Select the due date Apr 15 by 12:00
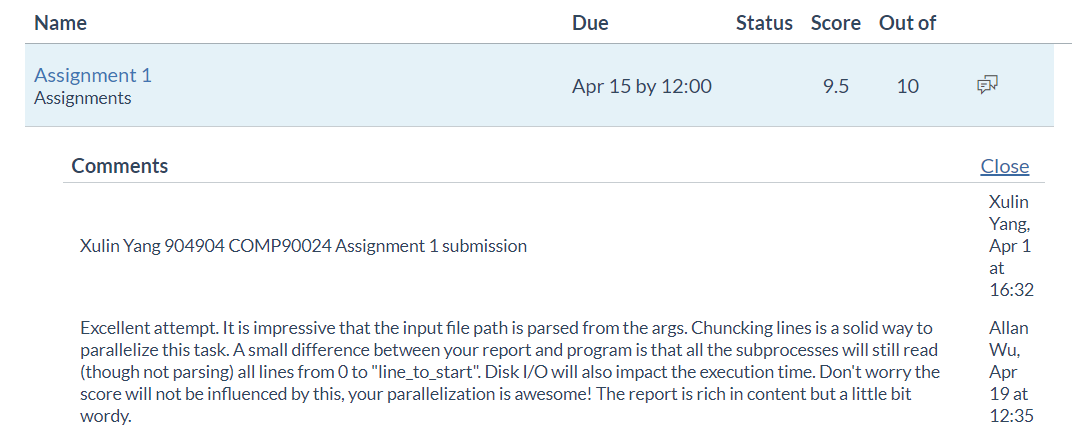The width and height of the screenshot is (1089, 448). click(x=642, y=86)
